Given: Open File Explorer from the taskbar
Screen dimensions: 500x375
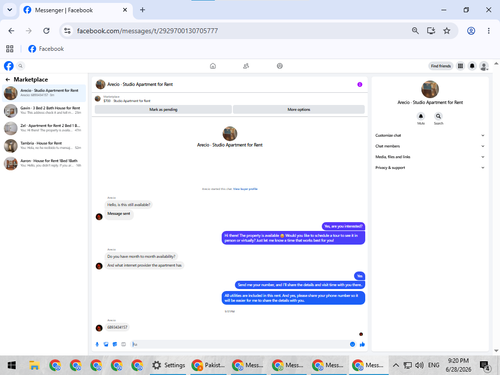Looking at the screenshot, I should click(x=34, y=365).
